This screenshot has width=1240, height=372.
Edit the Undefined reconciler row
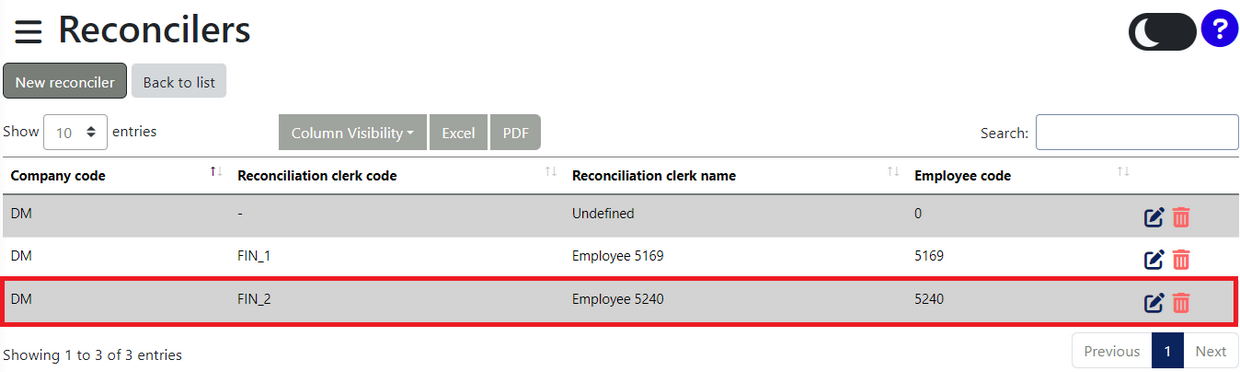1154,217
